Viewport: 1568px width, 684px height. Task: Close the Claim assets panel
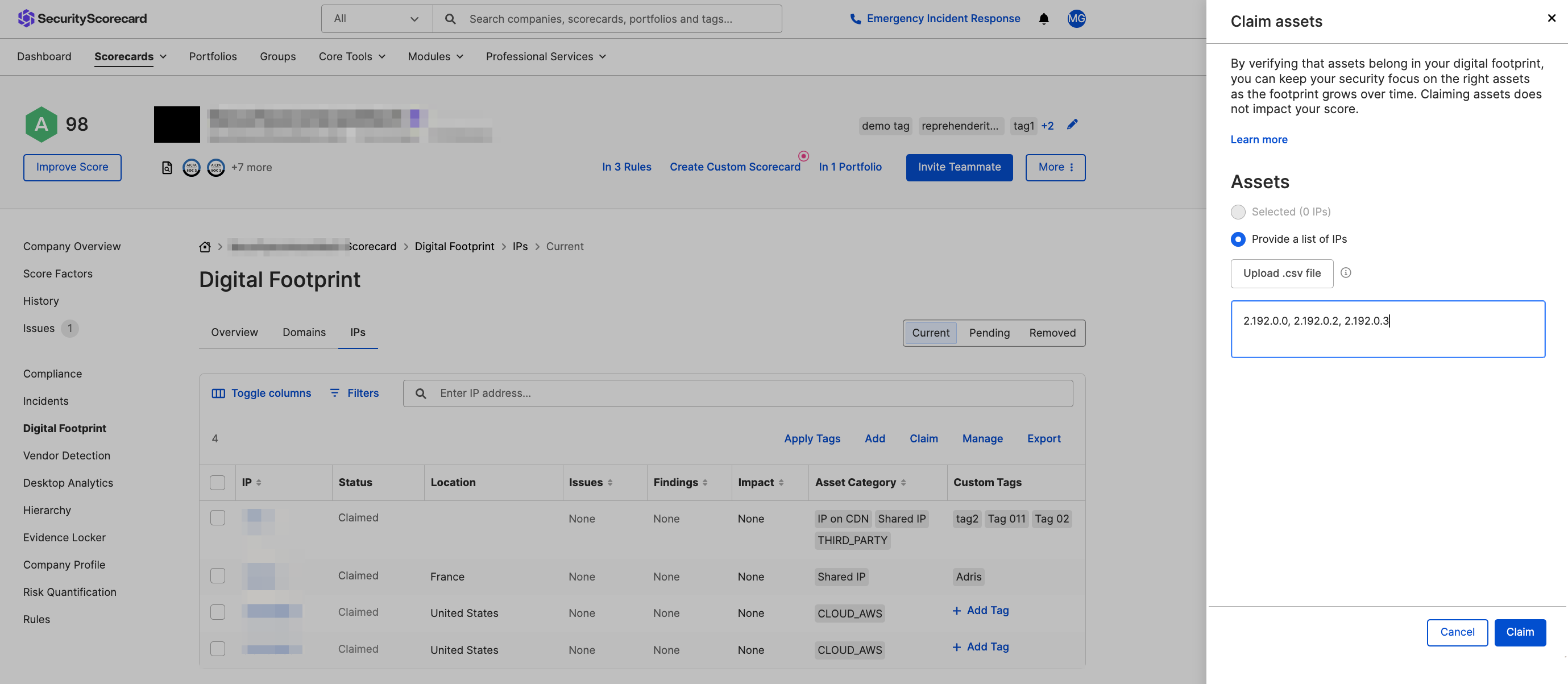pyautogui.click(x=1551, y=18)
